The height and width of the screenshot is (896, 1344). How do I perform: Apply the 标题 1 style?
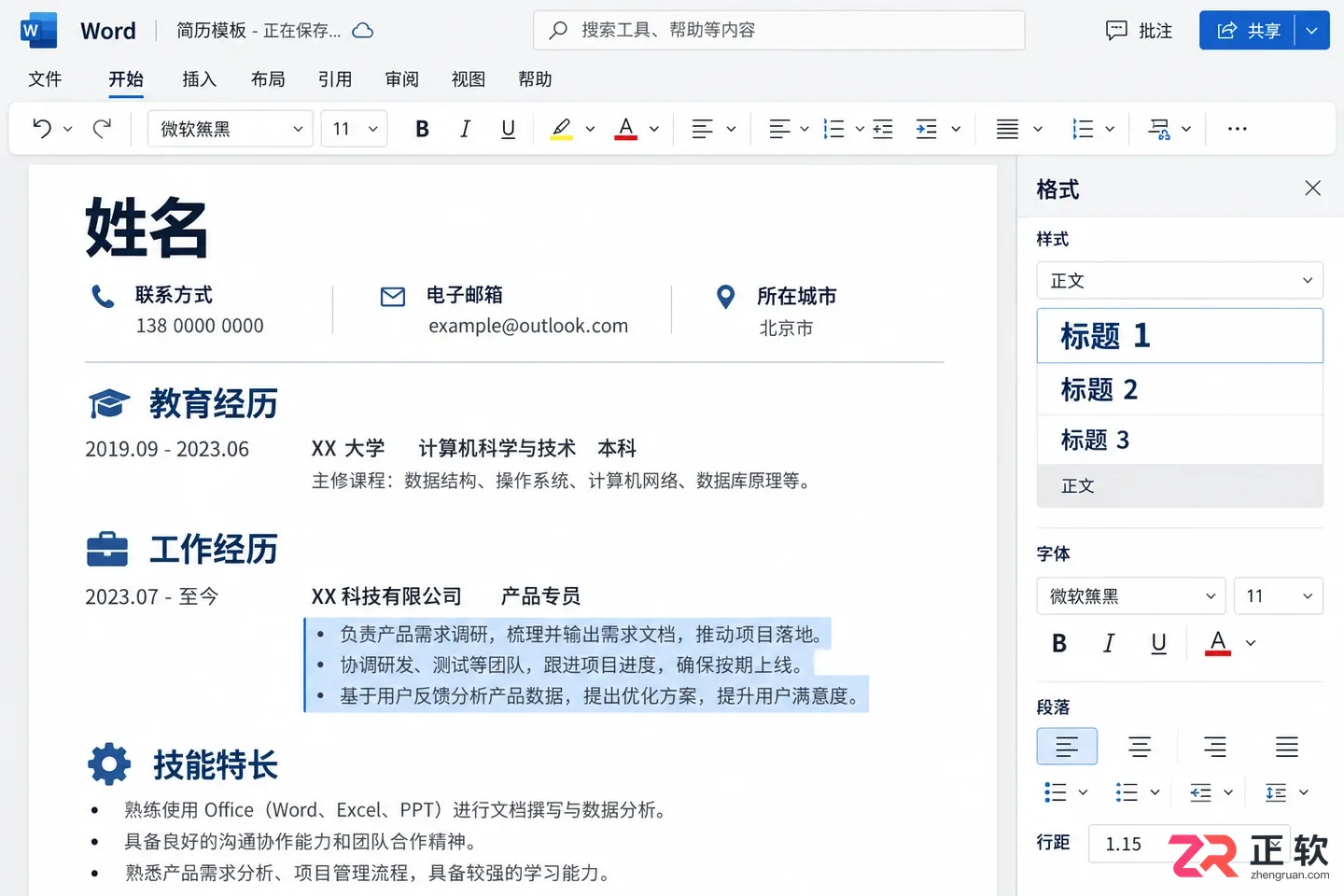tap(1180, 336)
